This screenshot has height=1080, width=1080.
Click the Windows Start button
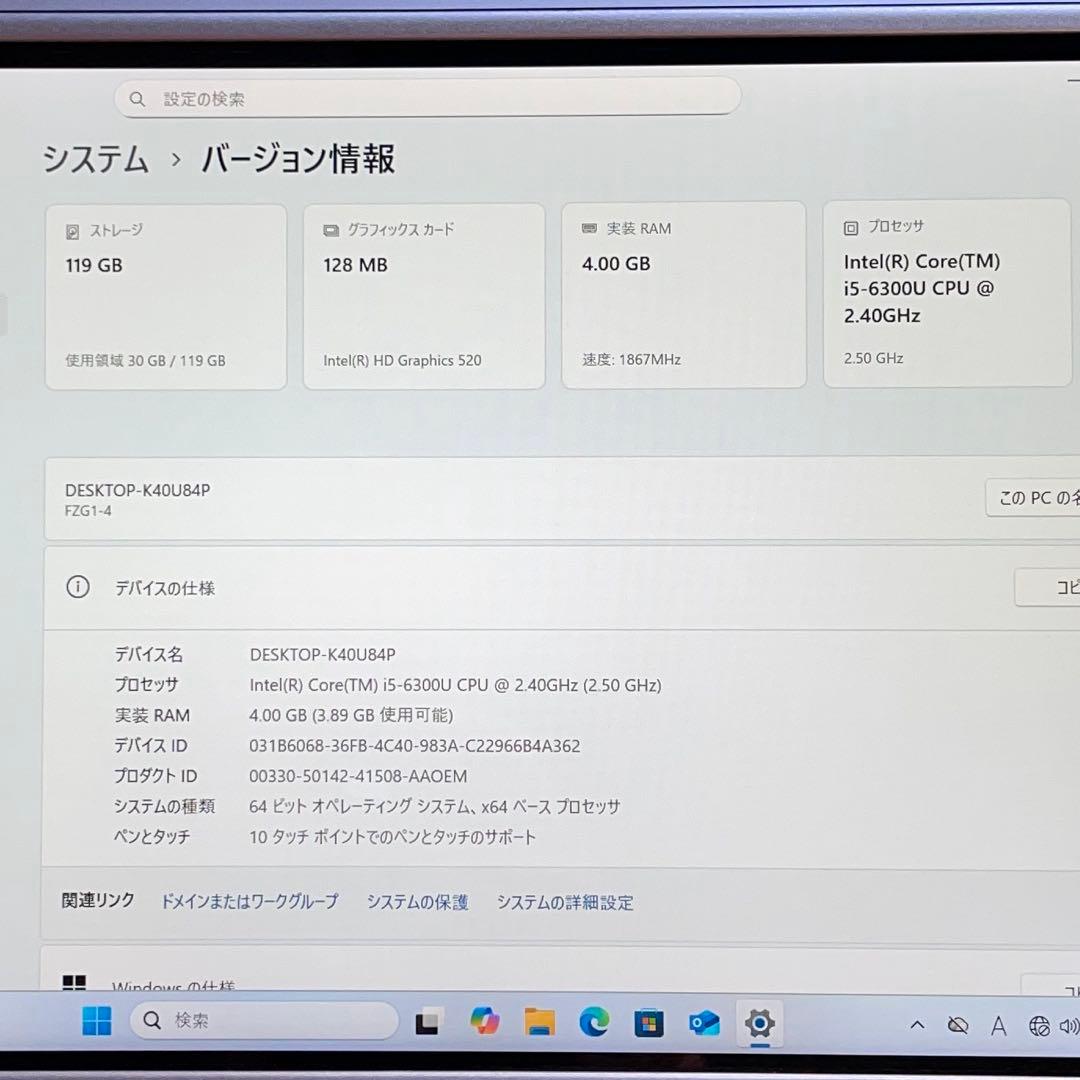96,1023
